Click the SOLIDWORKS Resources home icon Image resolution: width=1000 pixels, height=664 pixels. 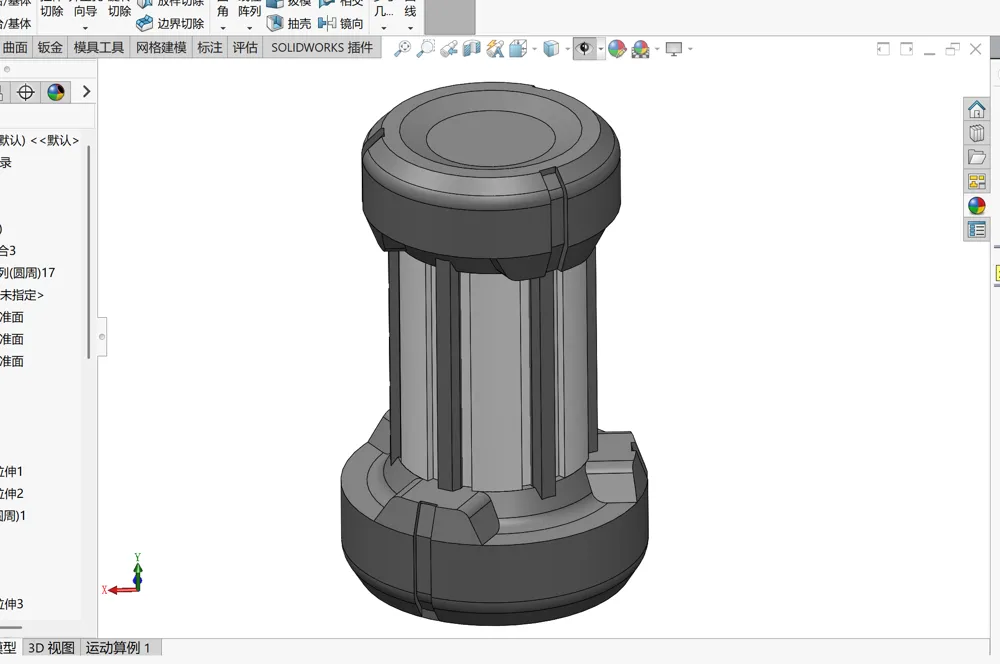tap(976, 109)
